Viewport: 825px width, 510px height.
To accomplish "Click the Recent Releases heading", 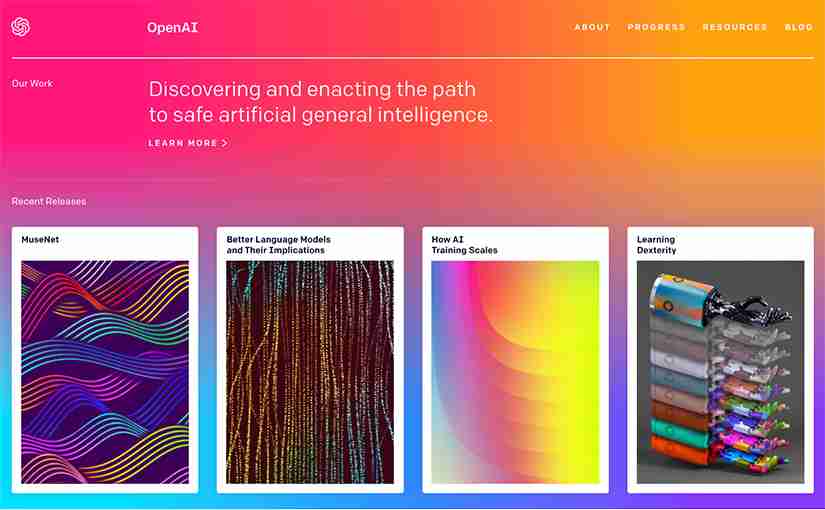I will click(x=49, y=202).
